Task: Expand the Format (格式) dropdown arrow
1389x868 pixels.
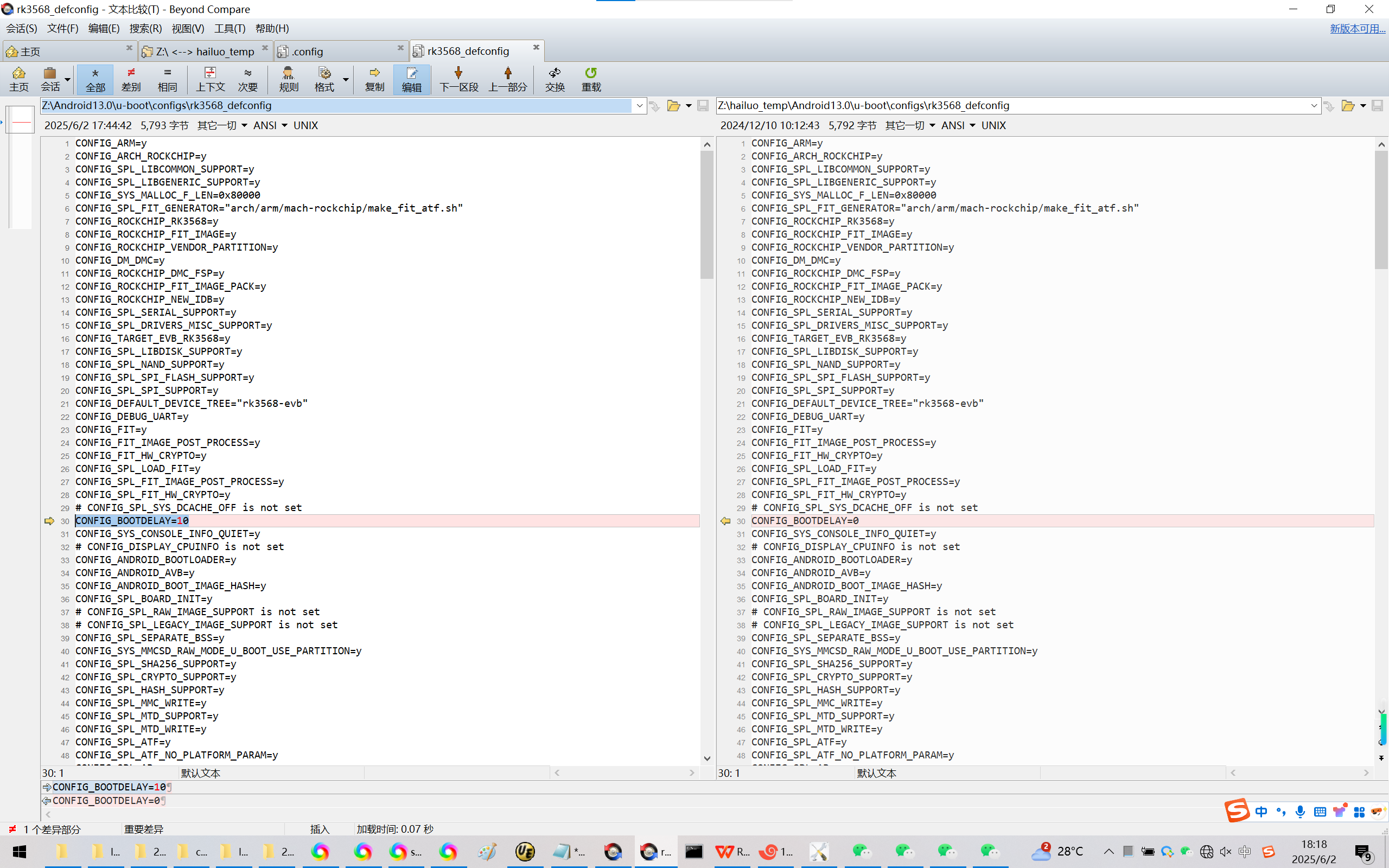Action: pos(346,80)
